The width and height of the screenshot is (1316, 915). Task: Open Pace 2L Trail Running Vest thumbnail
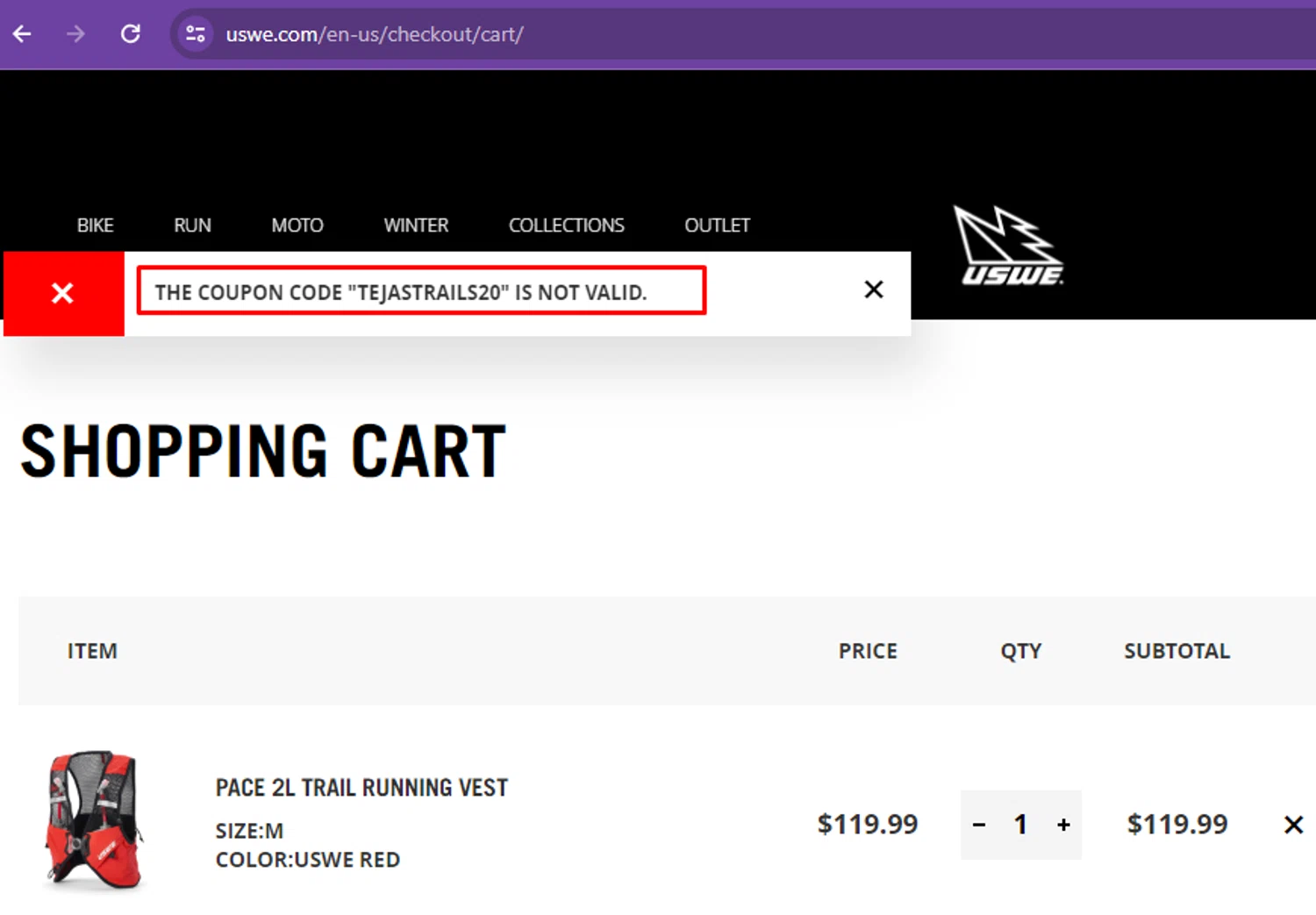pyautogui.click(x=94, y=820)
